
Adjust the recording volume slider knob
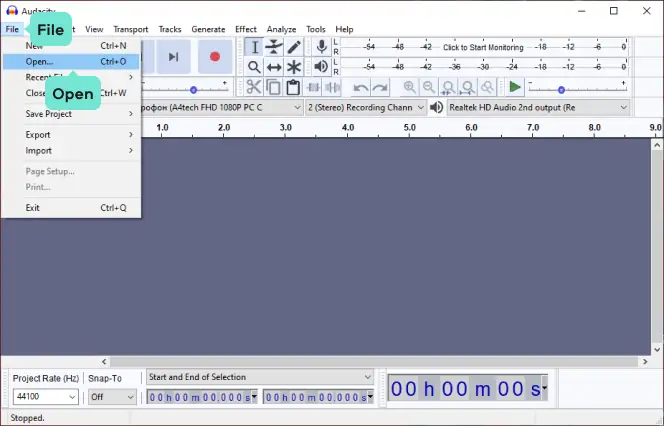(194, 90)
